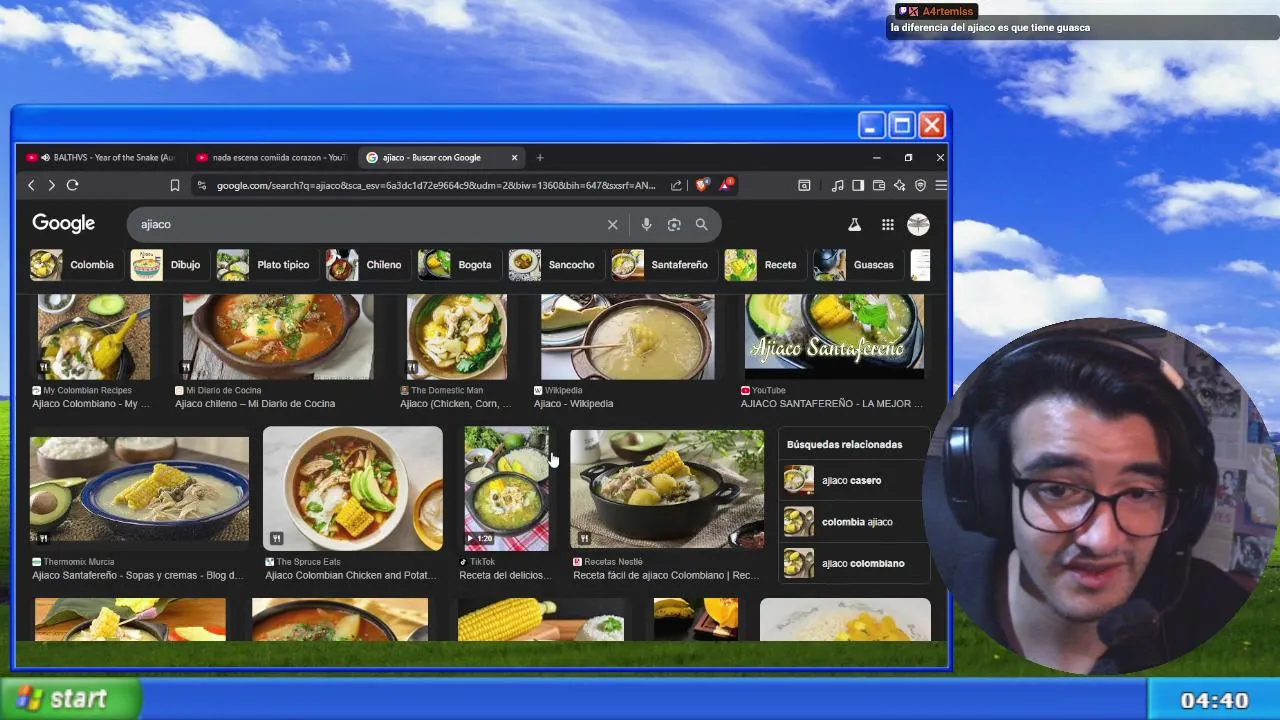Open the Google account avatar

918,225
